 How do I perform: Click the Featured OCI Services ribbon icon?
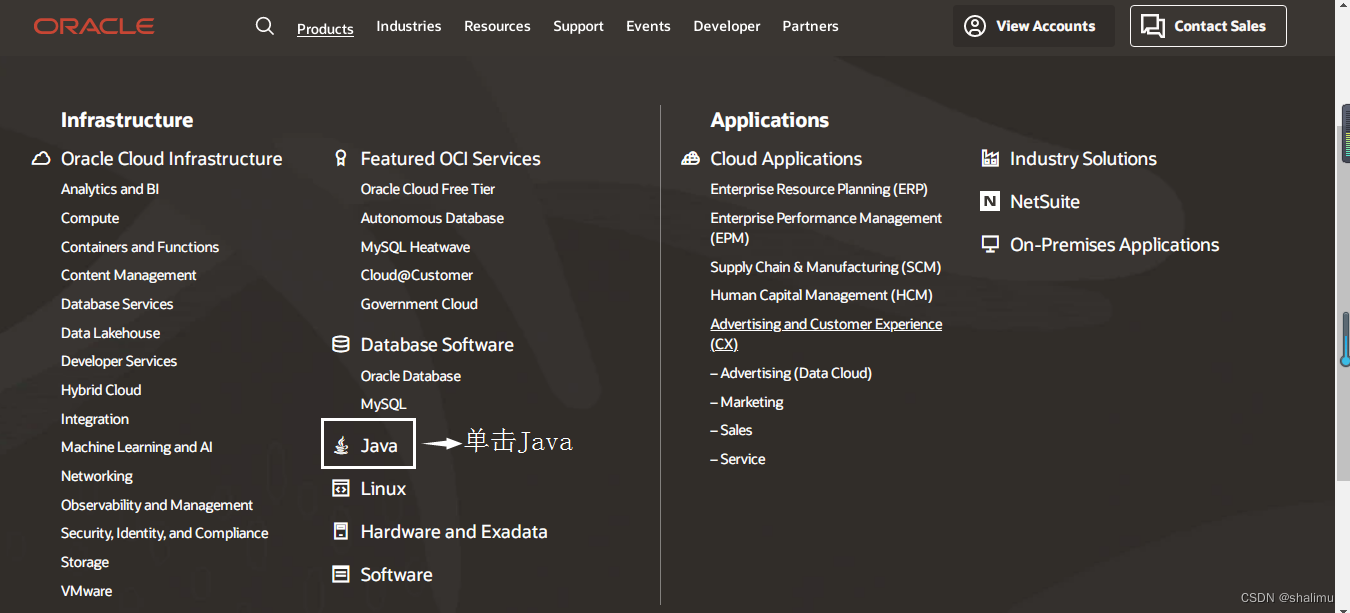341,158
